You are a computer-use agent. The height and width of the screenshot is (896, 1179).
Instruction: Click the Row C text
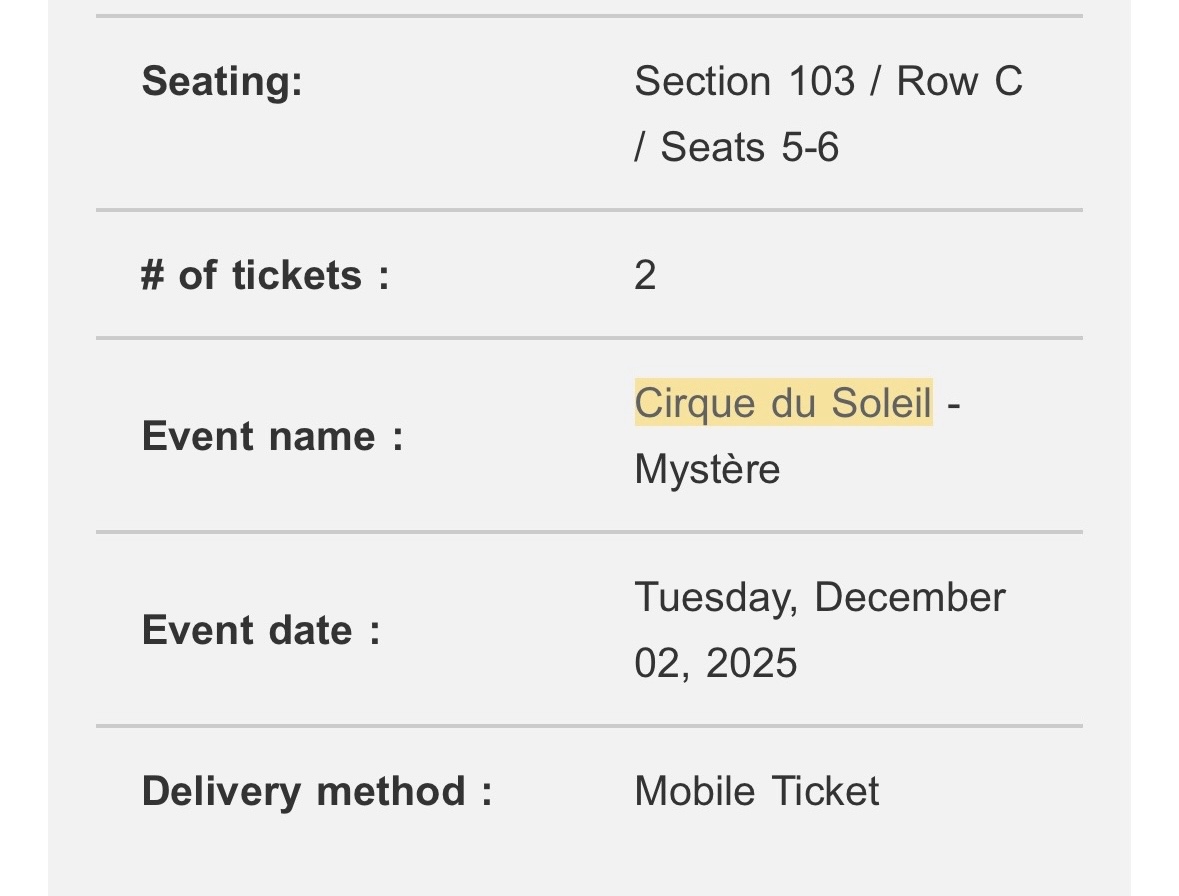tap(959, 81)
